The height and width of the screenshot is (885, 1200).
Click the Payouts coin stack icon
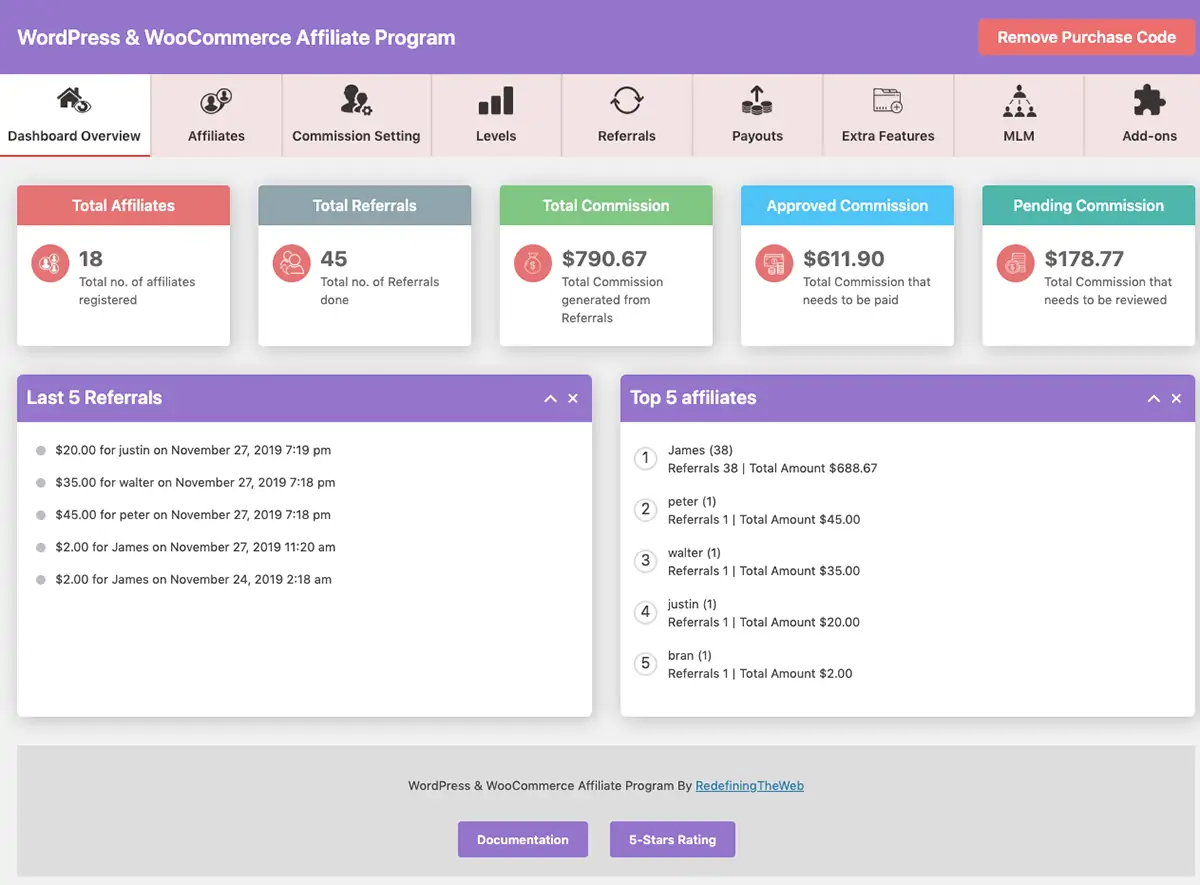[757, 100]
